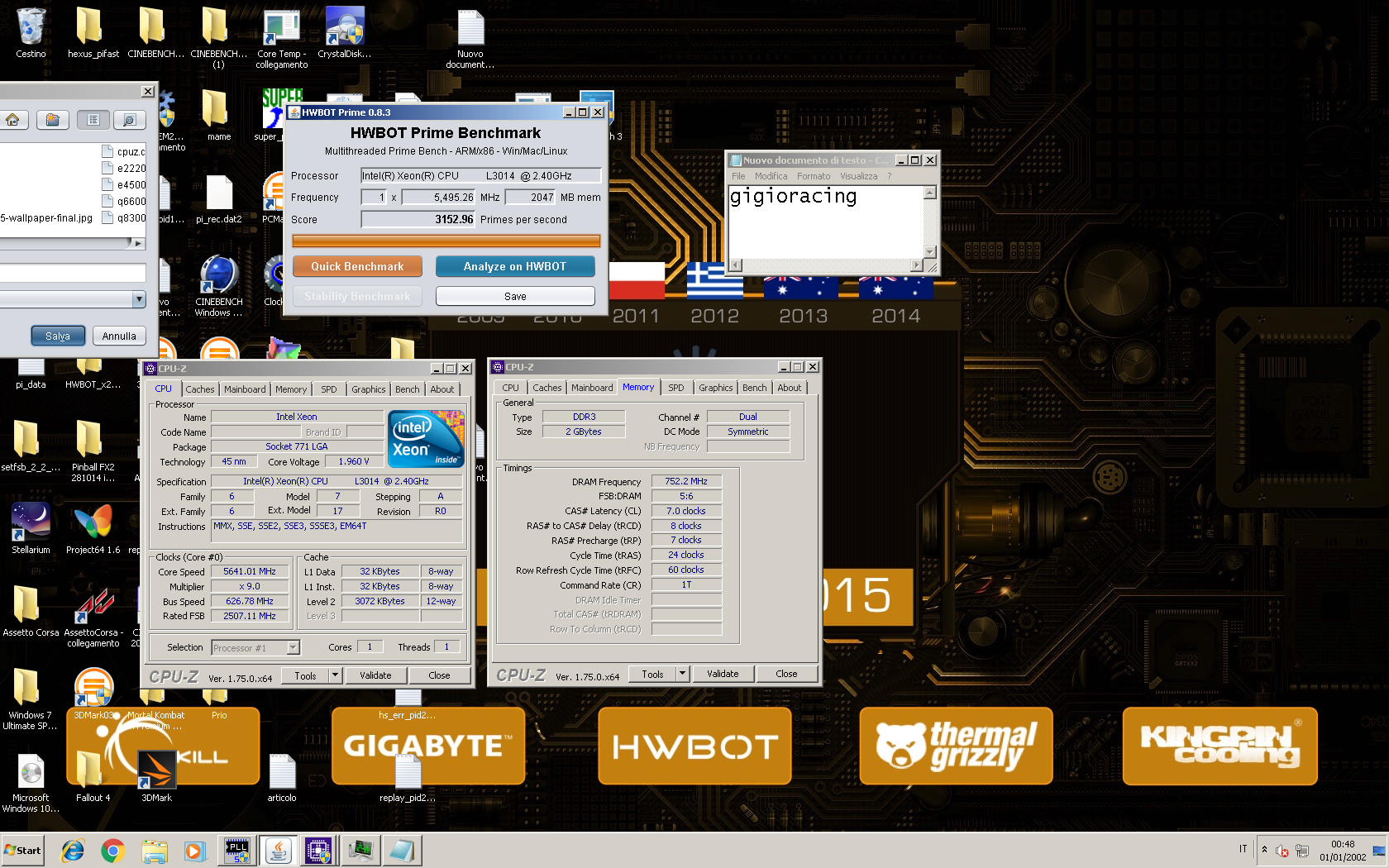The height and width of the screenshot is (868, 1389).
Task: Click the Notepad vertical scroll down arrow
Action: 929,251
